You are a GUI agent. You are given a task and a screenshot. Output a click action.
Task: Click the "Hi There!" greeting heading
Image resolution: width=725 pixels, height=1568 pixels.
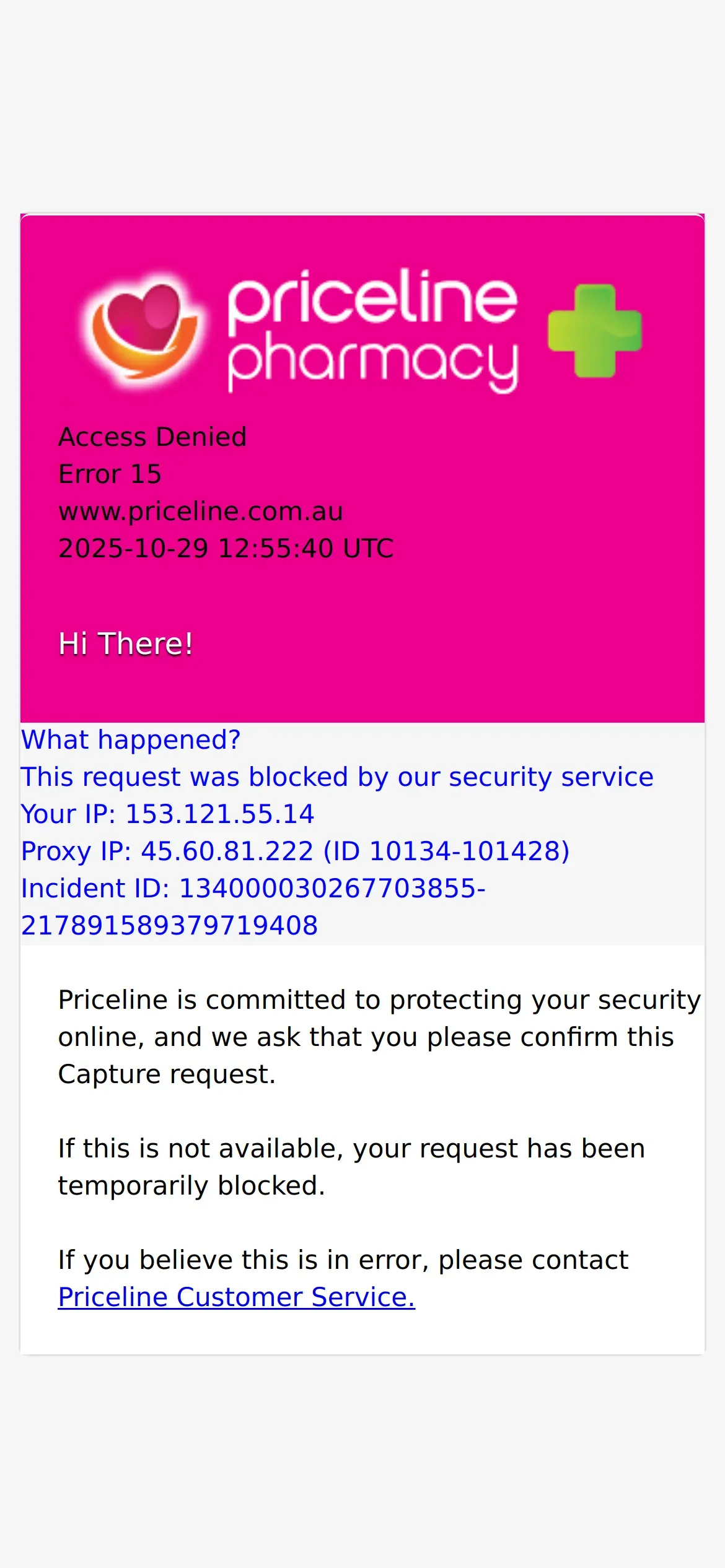coord(126,643)
